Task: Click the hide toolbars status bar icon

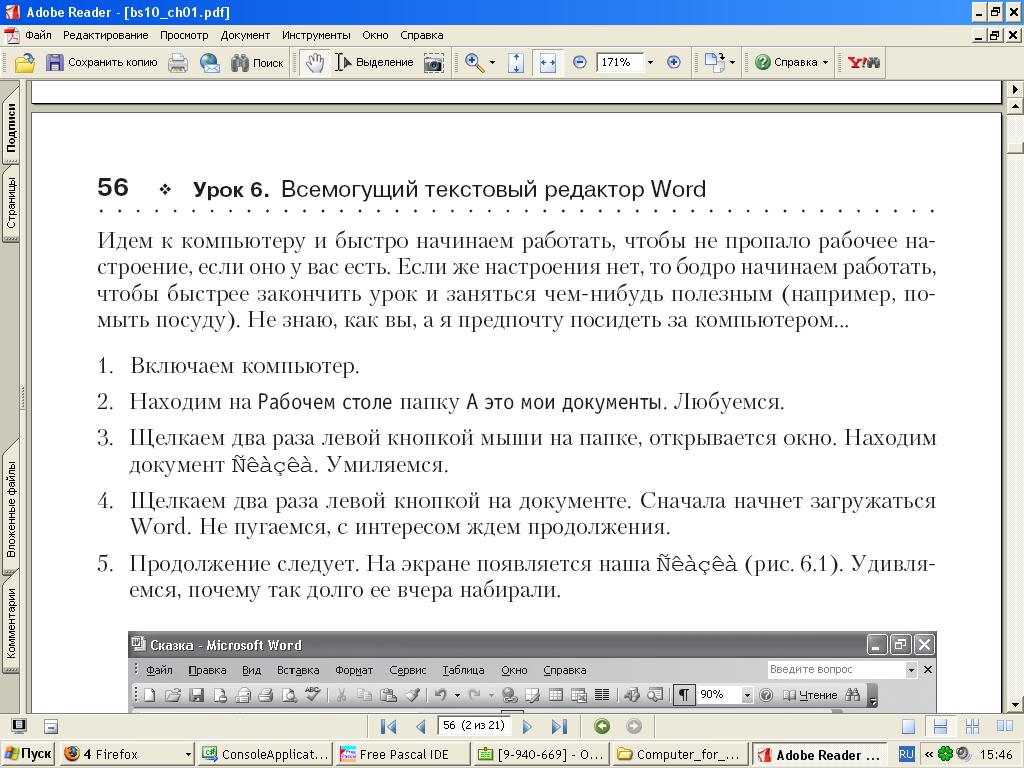Action: click(51, 726)
